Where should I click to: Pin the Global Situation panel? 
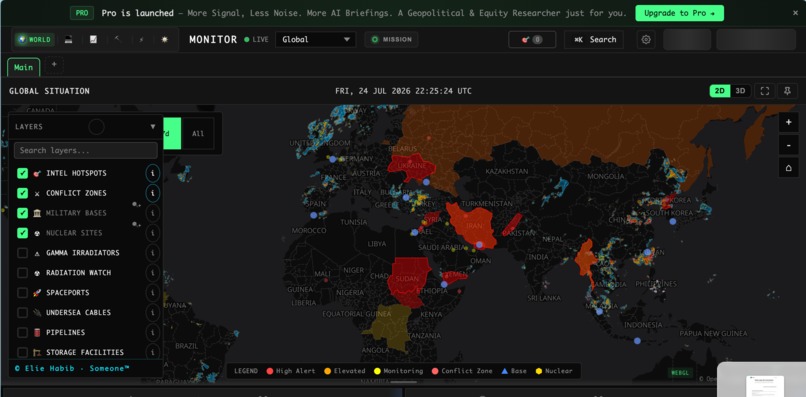787,91
